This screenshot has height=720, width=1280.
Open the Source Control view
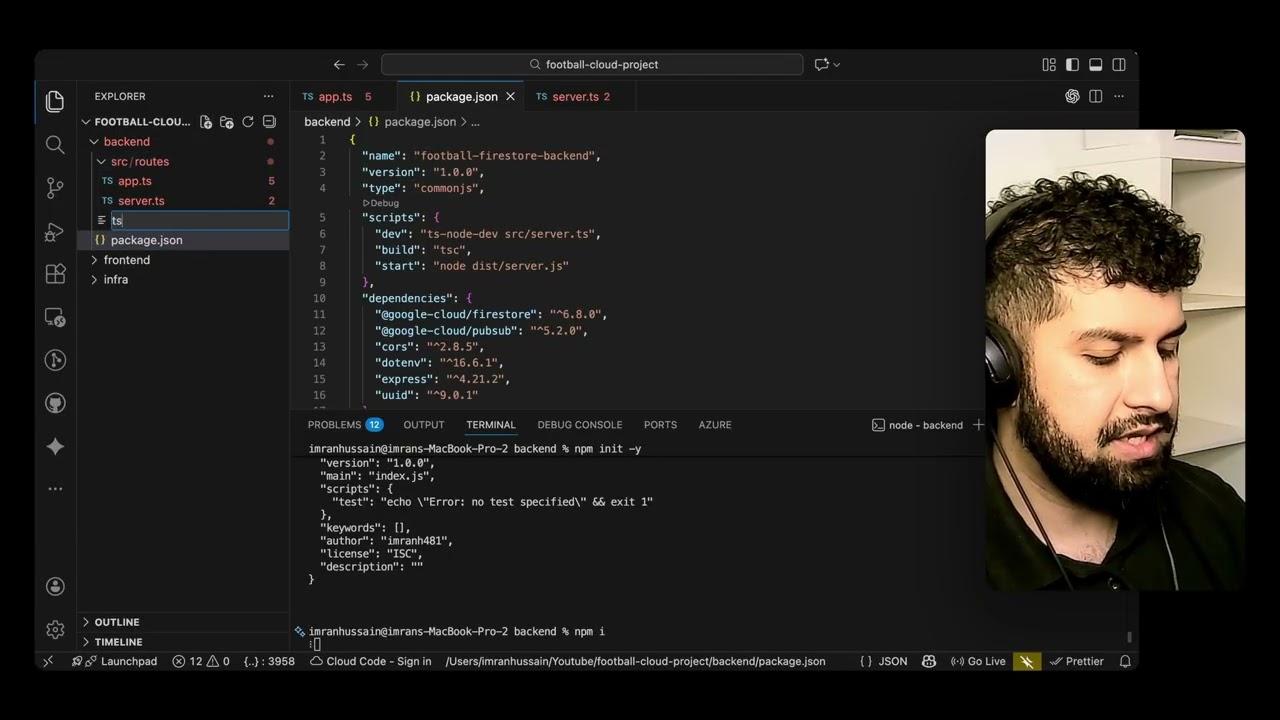55,188
